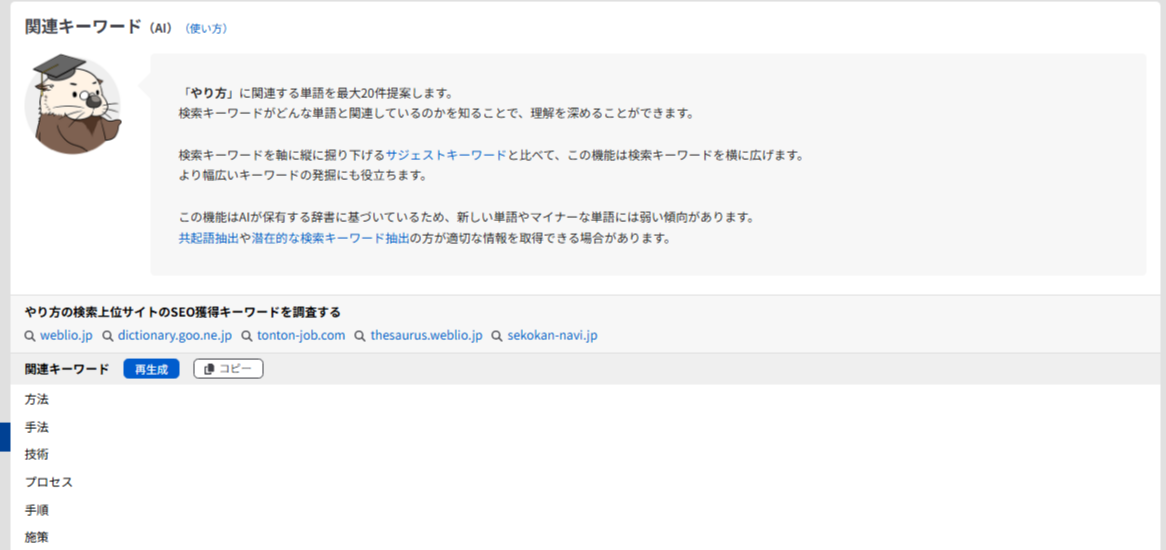Open the 共起語抽出 link
The width and height of the screenshot is (1166, 550).
coord(208,239)
